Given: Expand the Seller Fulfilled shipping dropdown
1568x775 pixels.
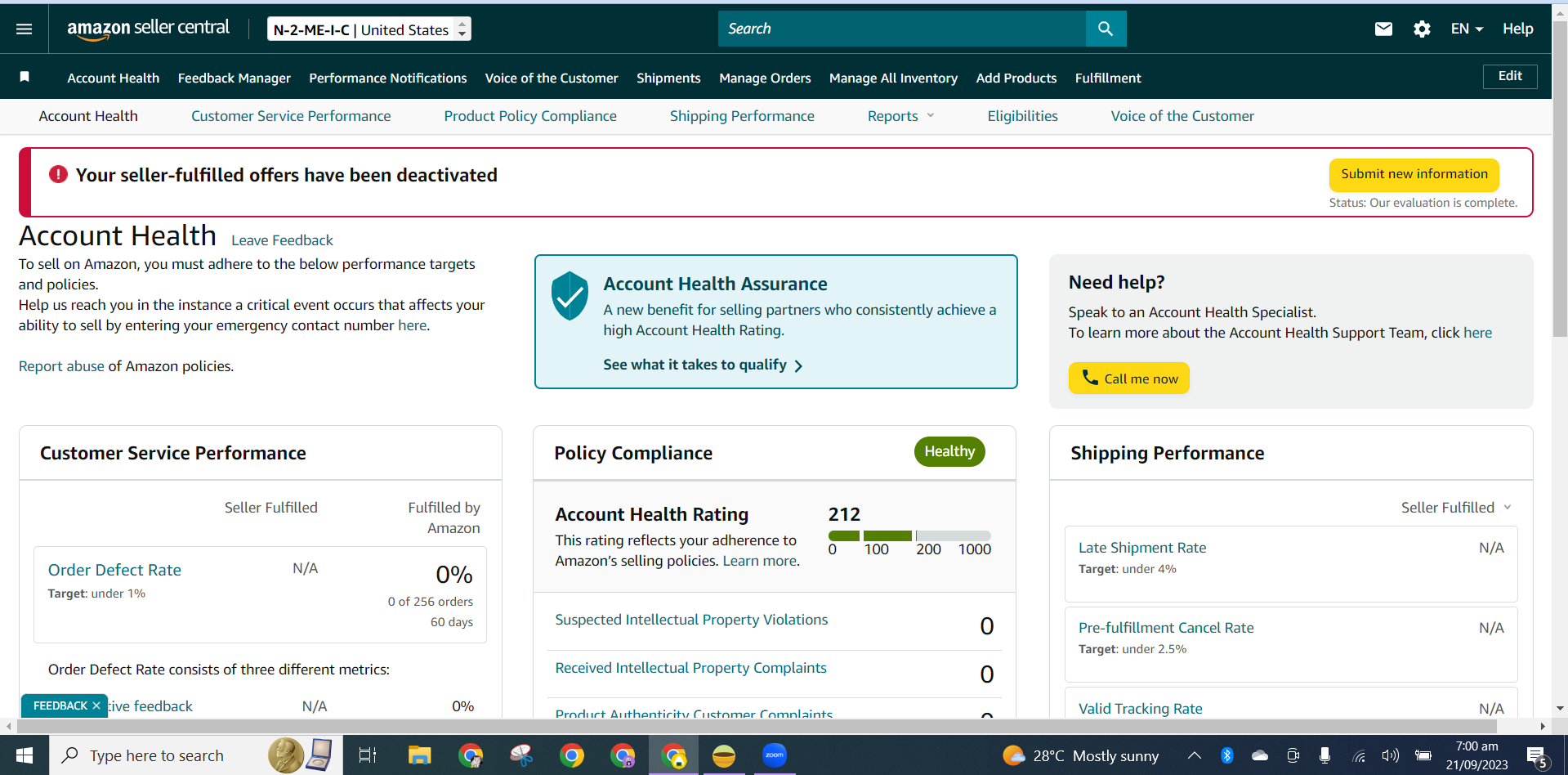Looking at the screenshot, I should [1456, 508].
